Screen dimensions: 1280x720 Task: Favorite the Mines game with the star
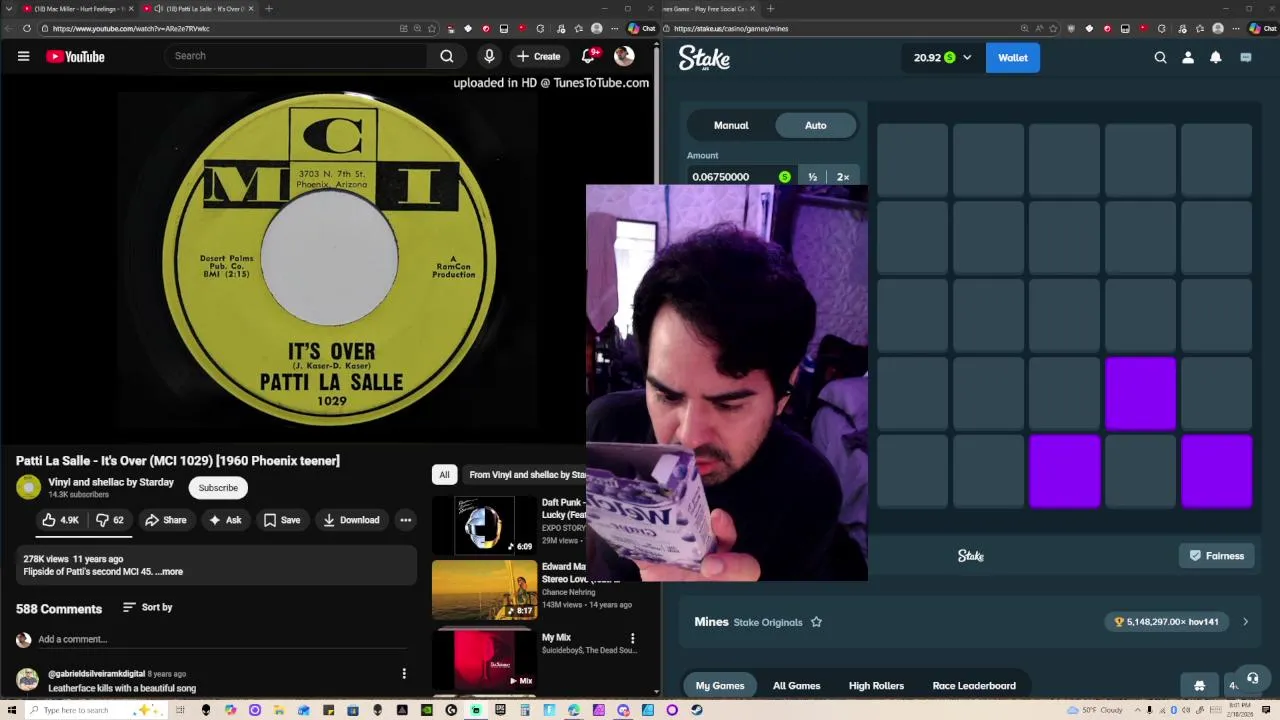816,622
